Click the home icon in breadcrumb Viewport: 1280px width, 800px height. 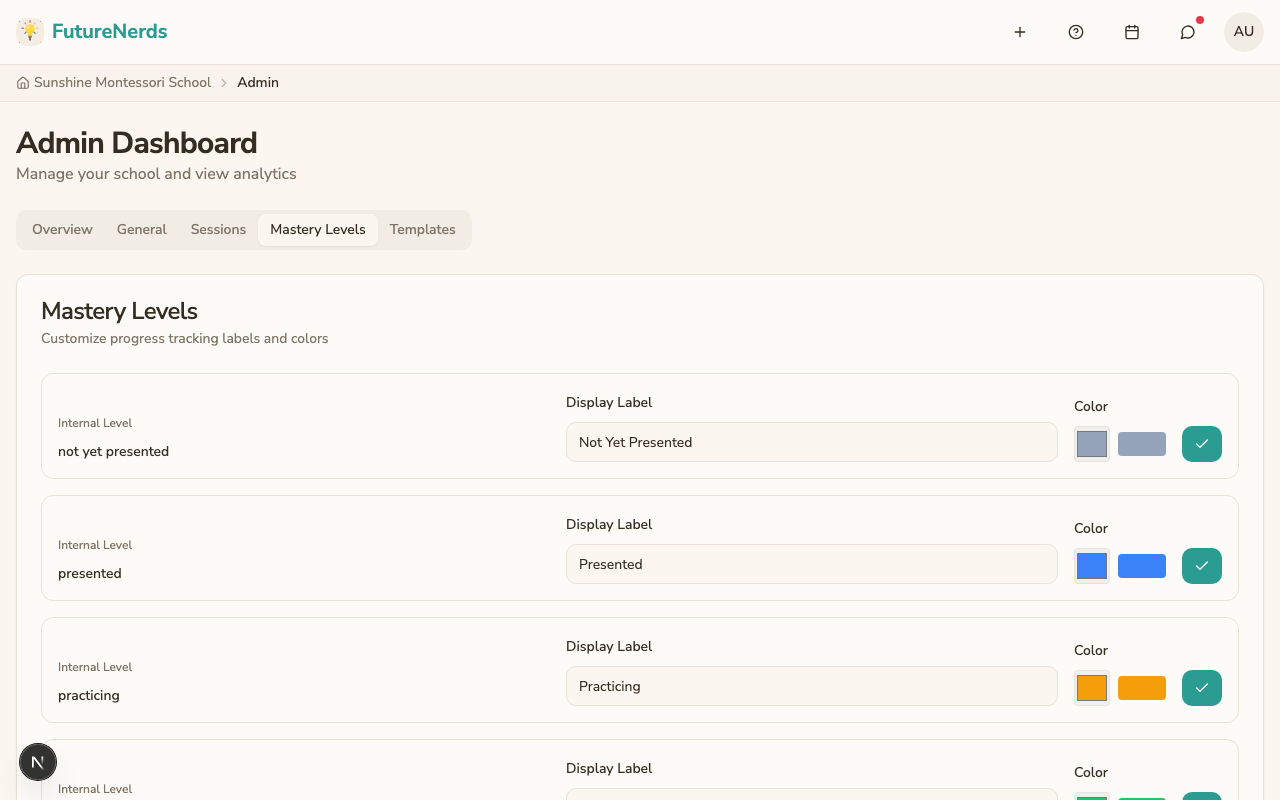(23, 83)
